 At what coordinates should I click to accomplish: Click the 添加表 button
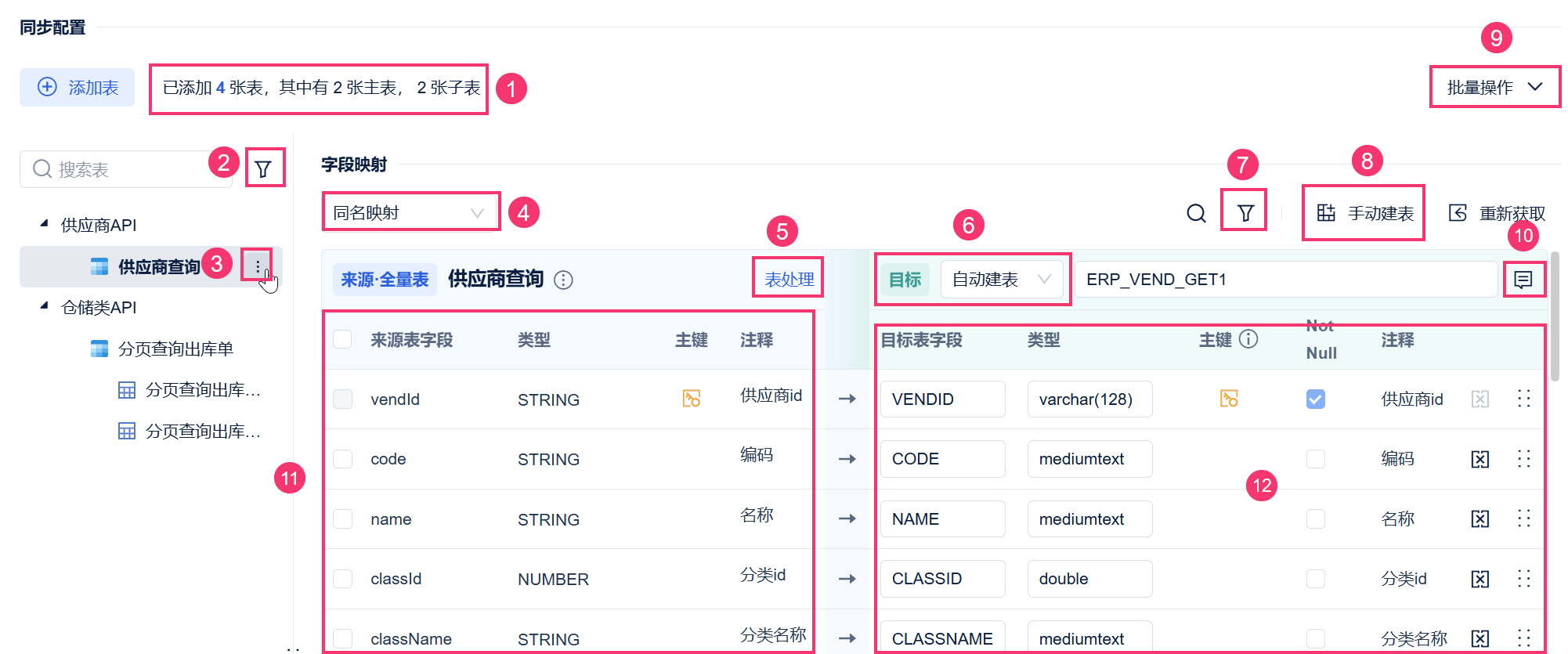(x=78, y=87)
